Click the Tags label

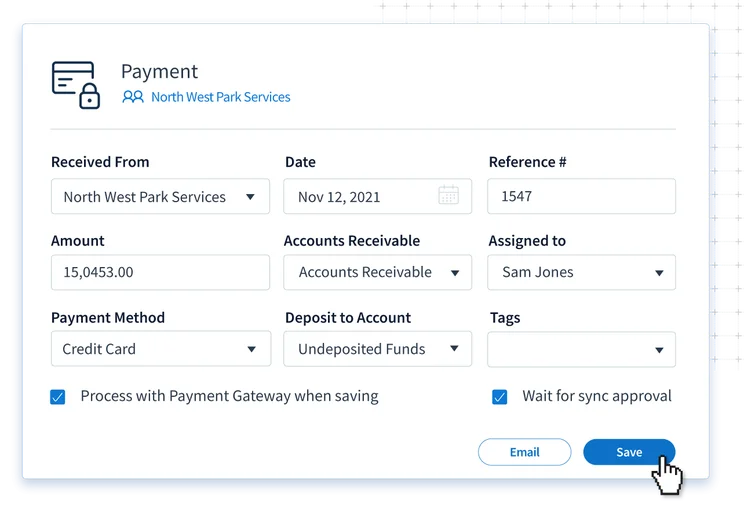pyautogui.click(x=505, y=318)
